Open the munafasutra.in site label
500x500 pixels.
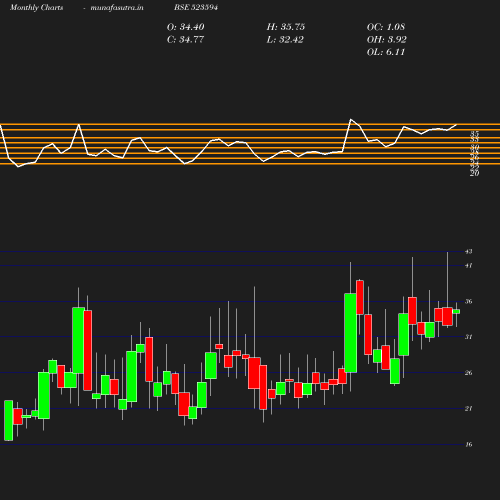(117, 8)
